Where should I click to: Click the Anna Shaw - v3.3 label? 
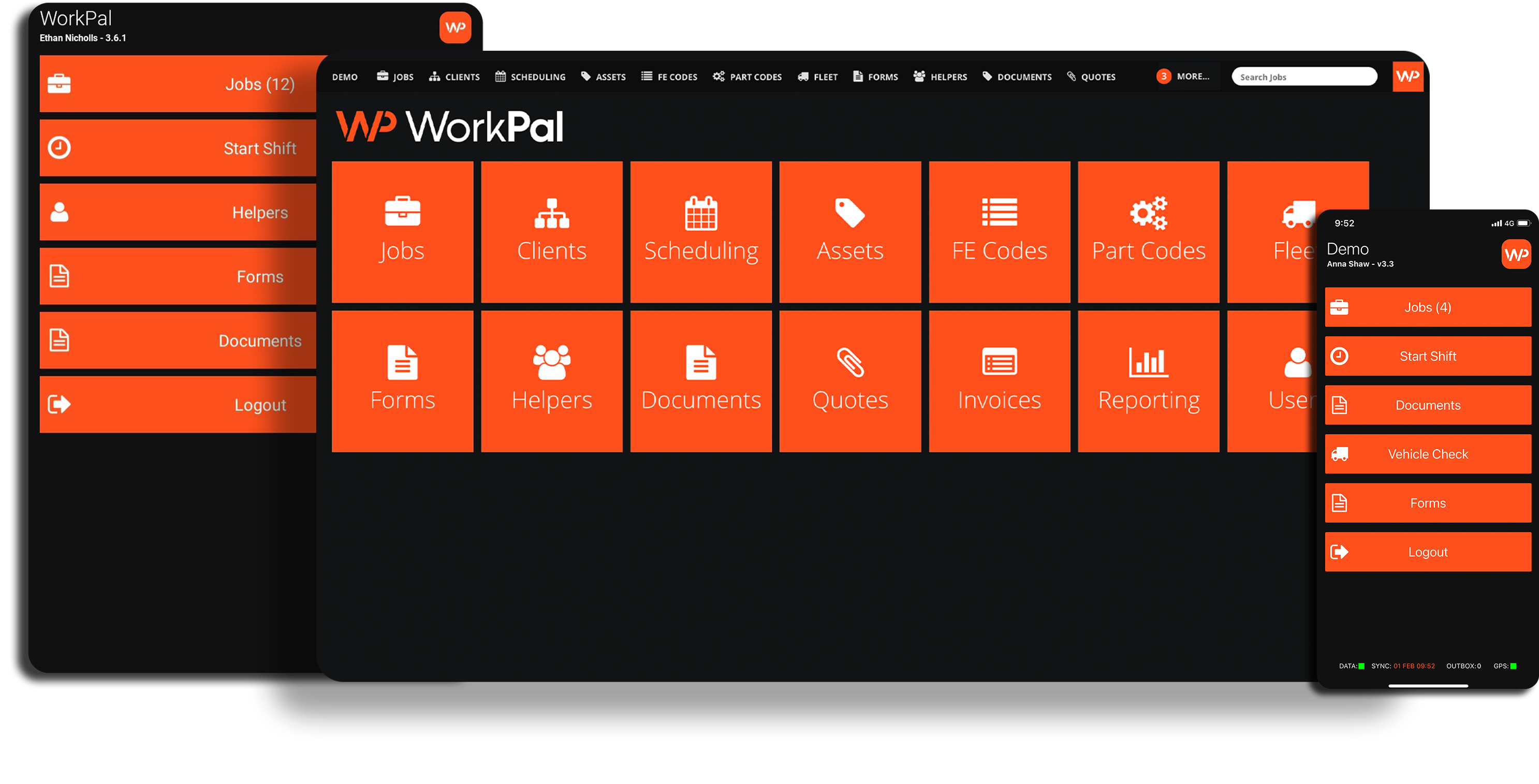pyautogui.click(x=1360, y=264)
